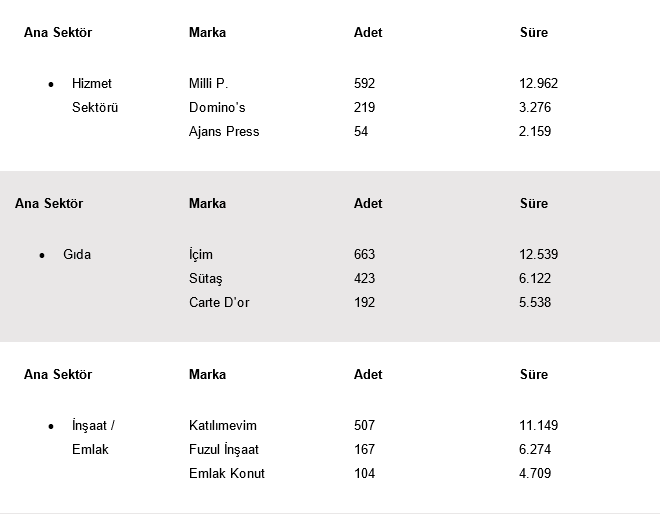660x514 pixels.
Task: Click the Süre header in İnşaat table
Action: [x=534, y=375]
